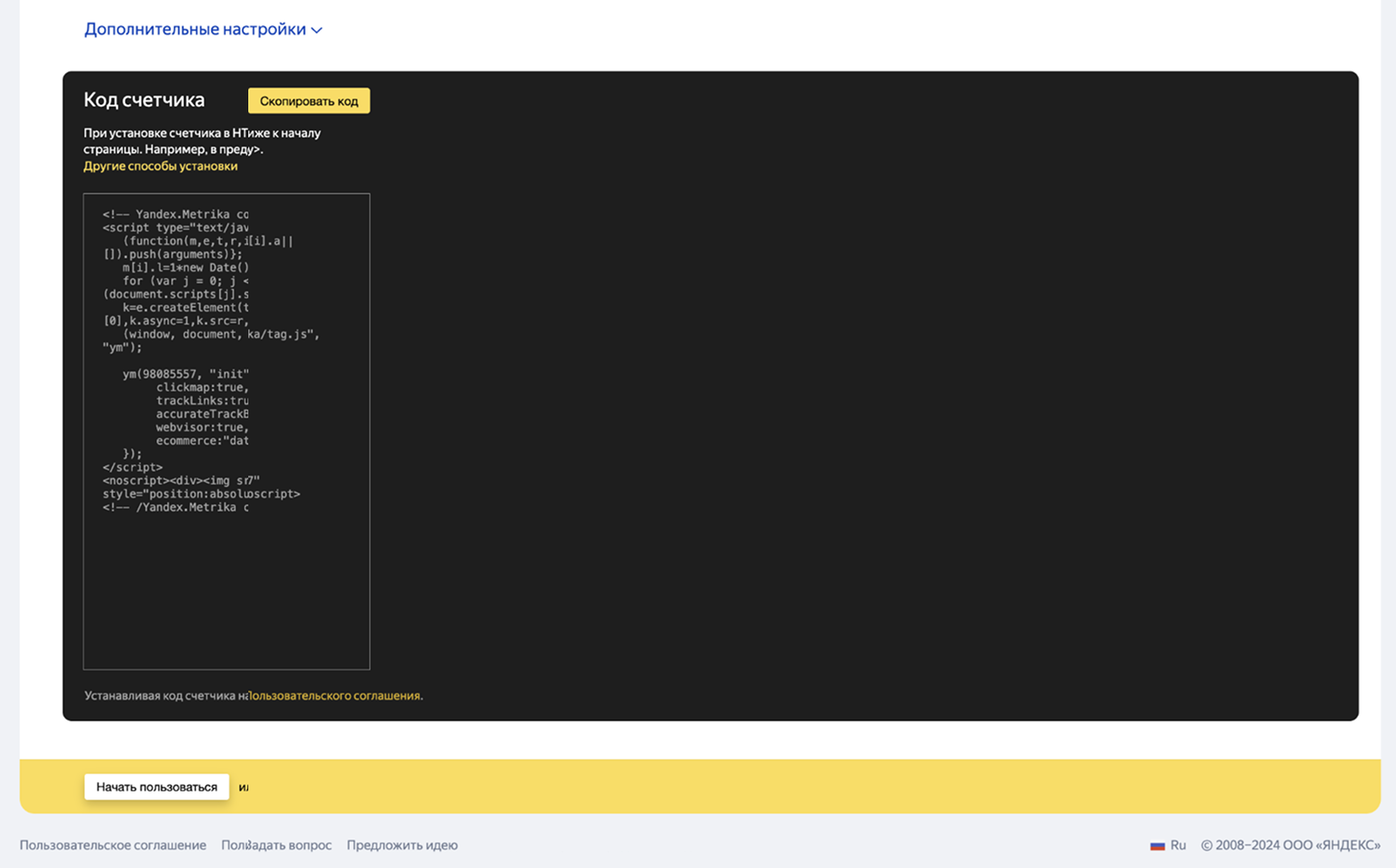Image resolution: width=1396 pixels, height=868 pixels.
Task: Click the copyright ООО «ЯНДЕКС» text
Action: [x=1290, y=845]
